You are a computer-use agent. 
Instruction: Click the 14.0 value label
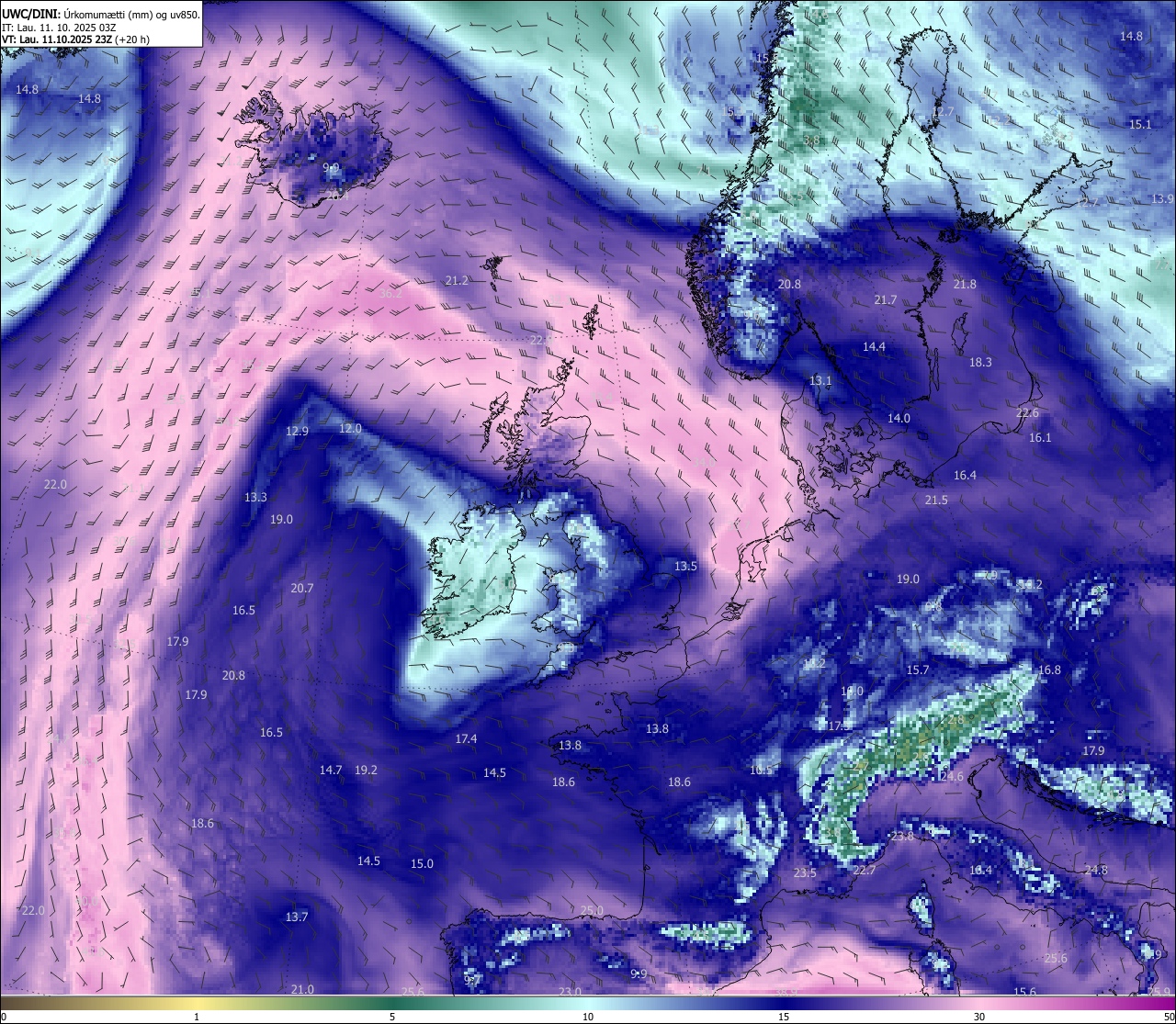(x=899, y=419)
